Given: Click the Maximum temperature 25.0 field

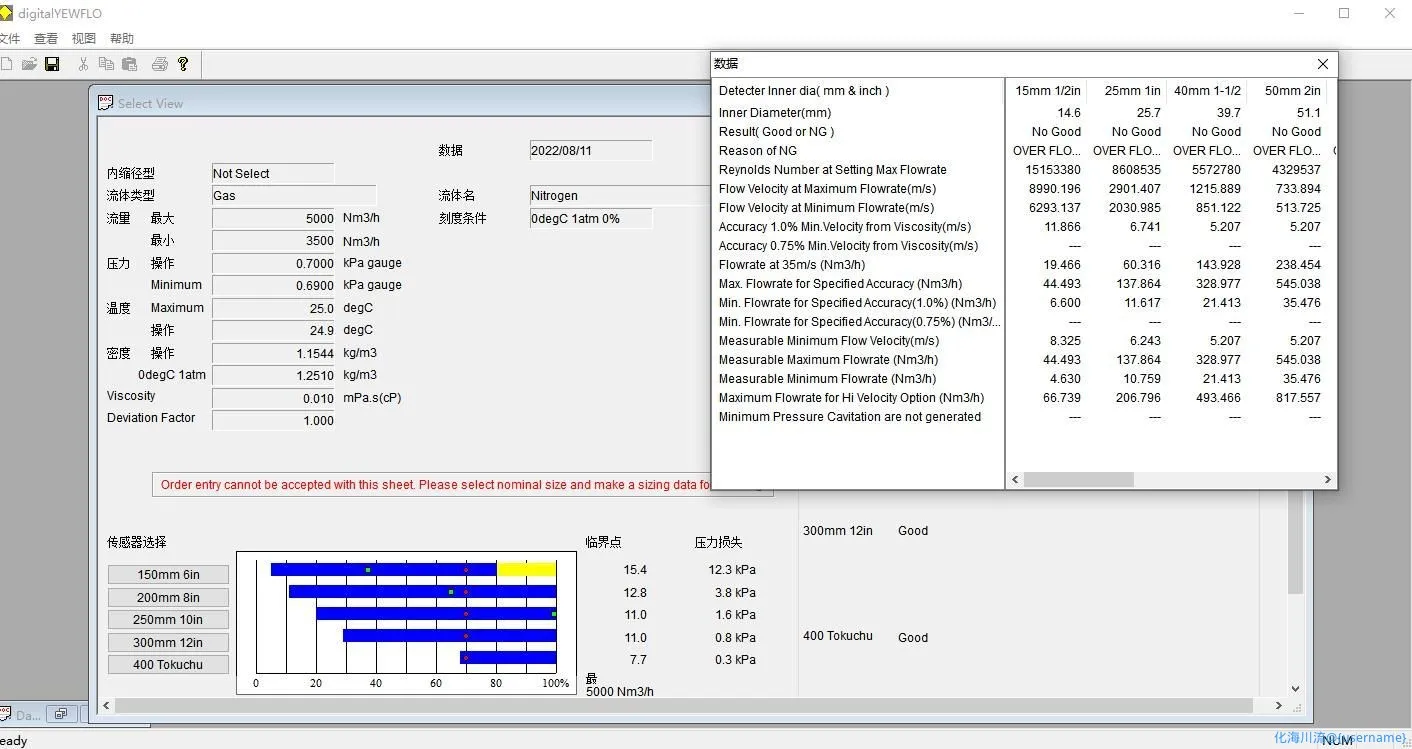Looking at the screenshot, I should coord(274,308).
